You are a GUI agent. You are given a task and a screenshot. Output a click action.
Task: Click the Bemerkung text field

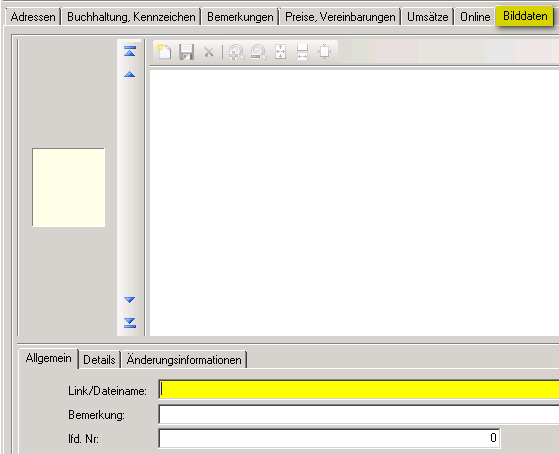point(359,414)
